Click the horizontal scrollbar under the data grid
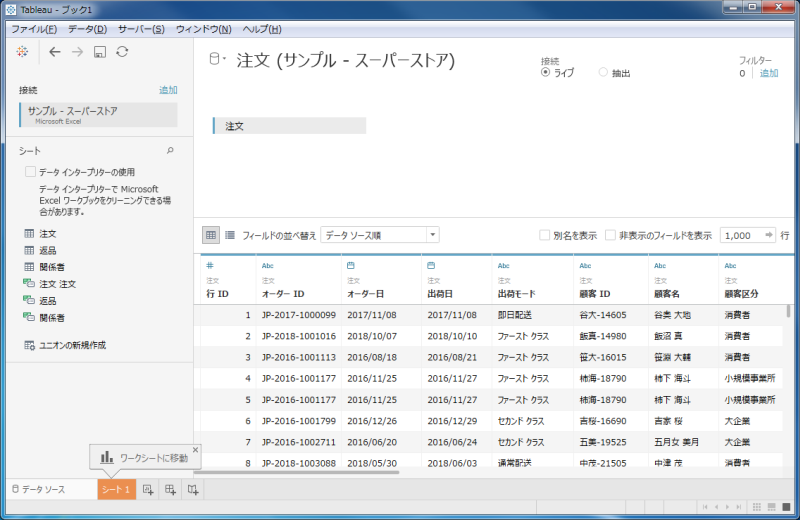This screenshot has width=800, height=520. [x=296, y=473]
